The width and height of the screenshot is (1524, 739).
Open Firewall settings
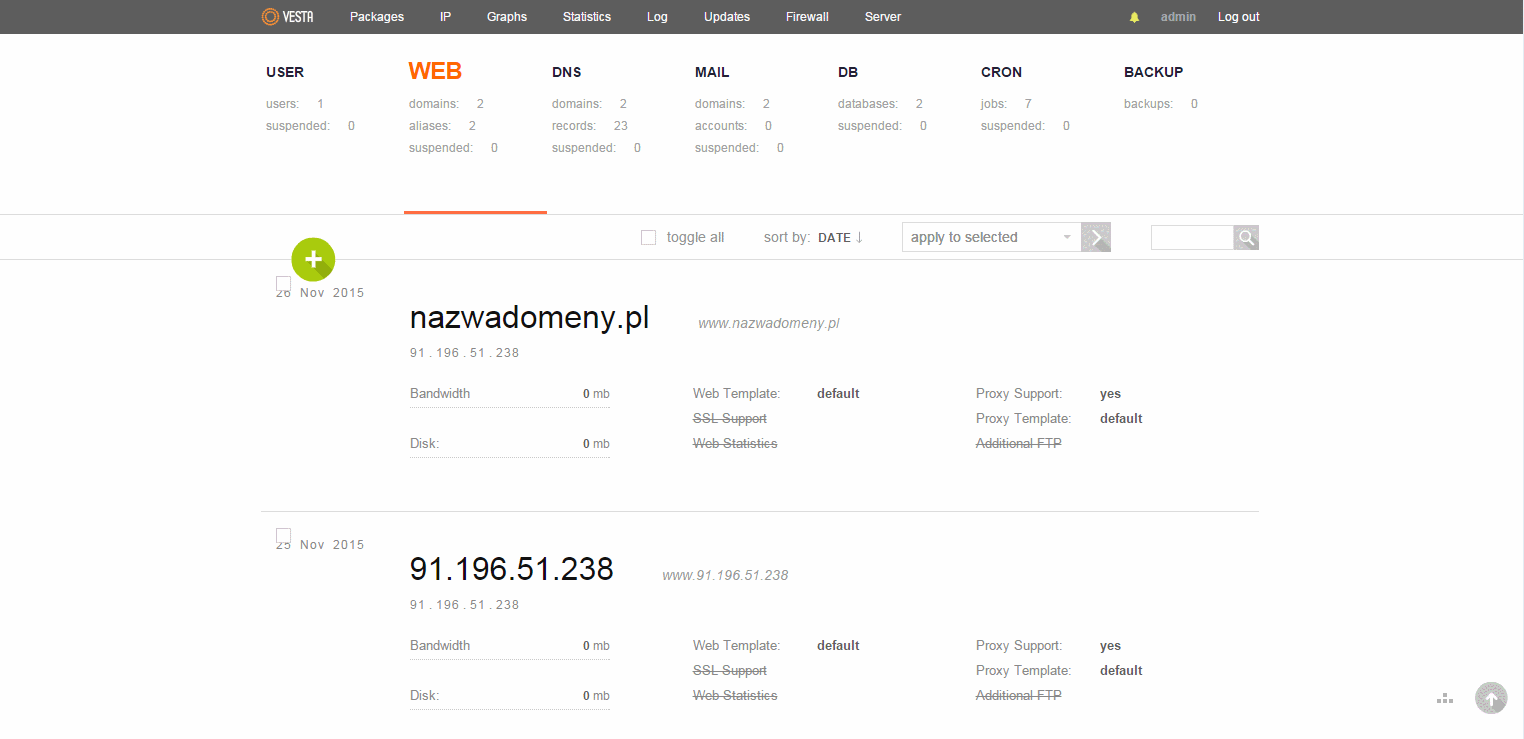coord(807,17)
